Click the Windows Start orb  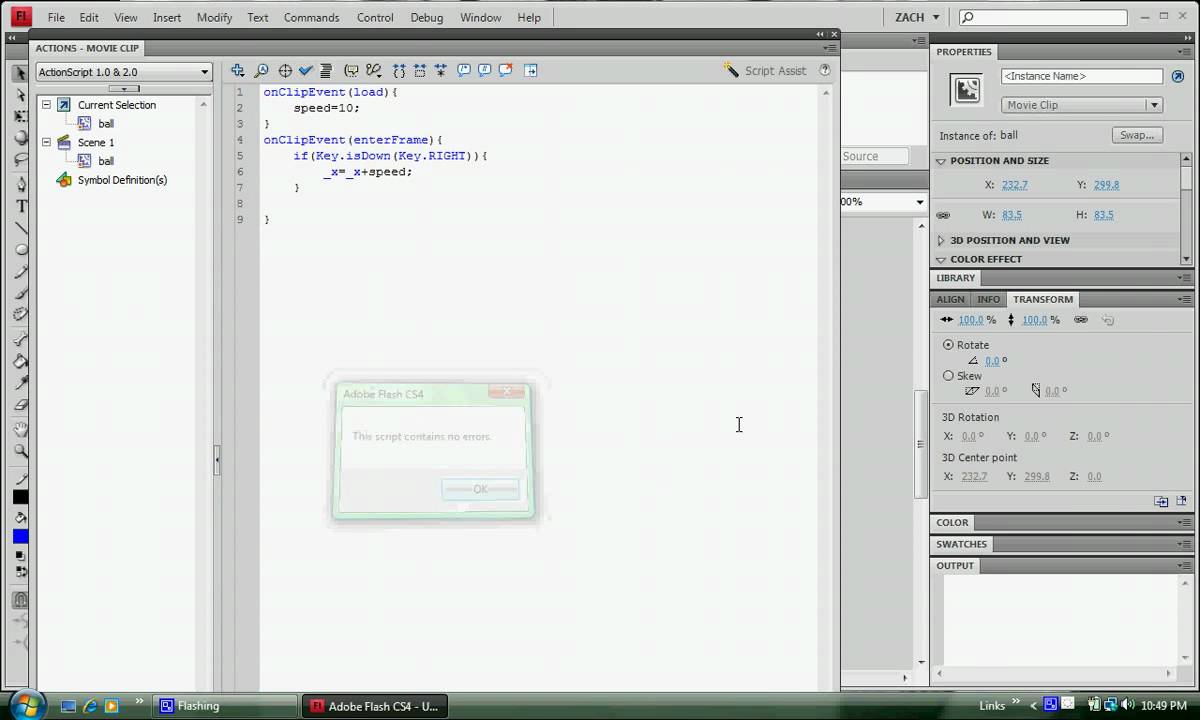[x=25, y=704]
